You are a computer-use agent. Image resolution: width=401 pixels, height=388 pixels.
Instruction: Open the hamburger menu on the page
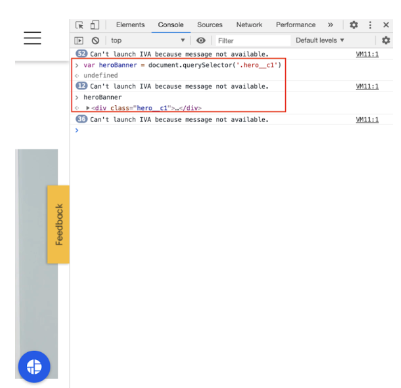(32, 38)
